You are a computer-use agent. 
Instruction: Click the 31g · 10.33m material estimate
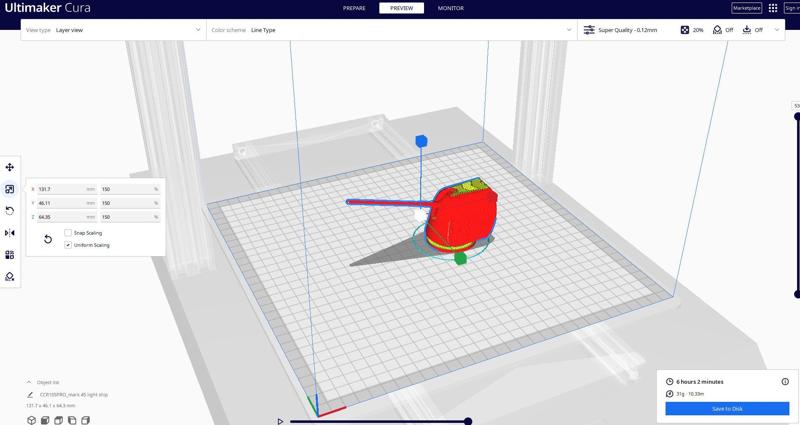[690, 393]
